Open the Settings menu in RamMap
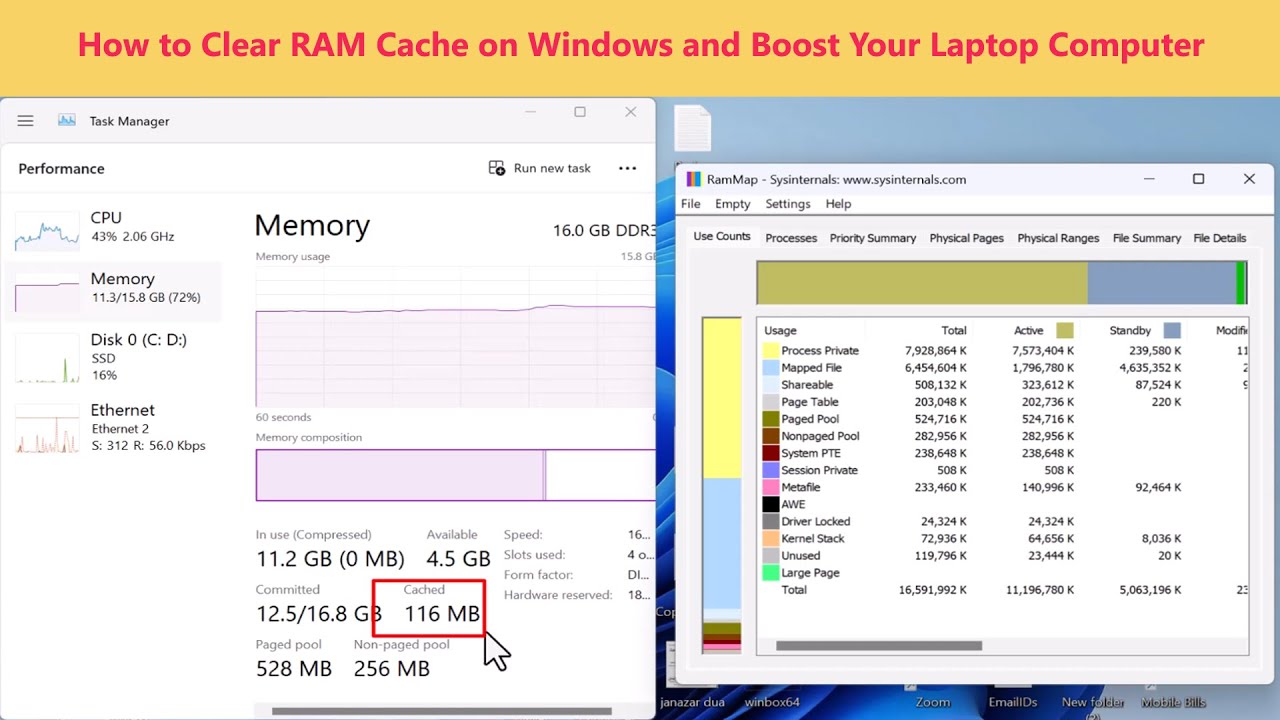 click(788, 204)
